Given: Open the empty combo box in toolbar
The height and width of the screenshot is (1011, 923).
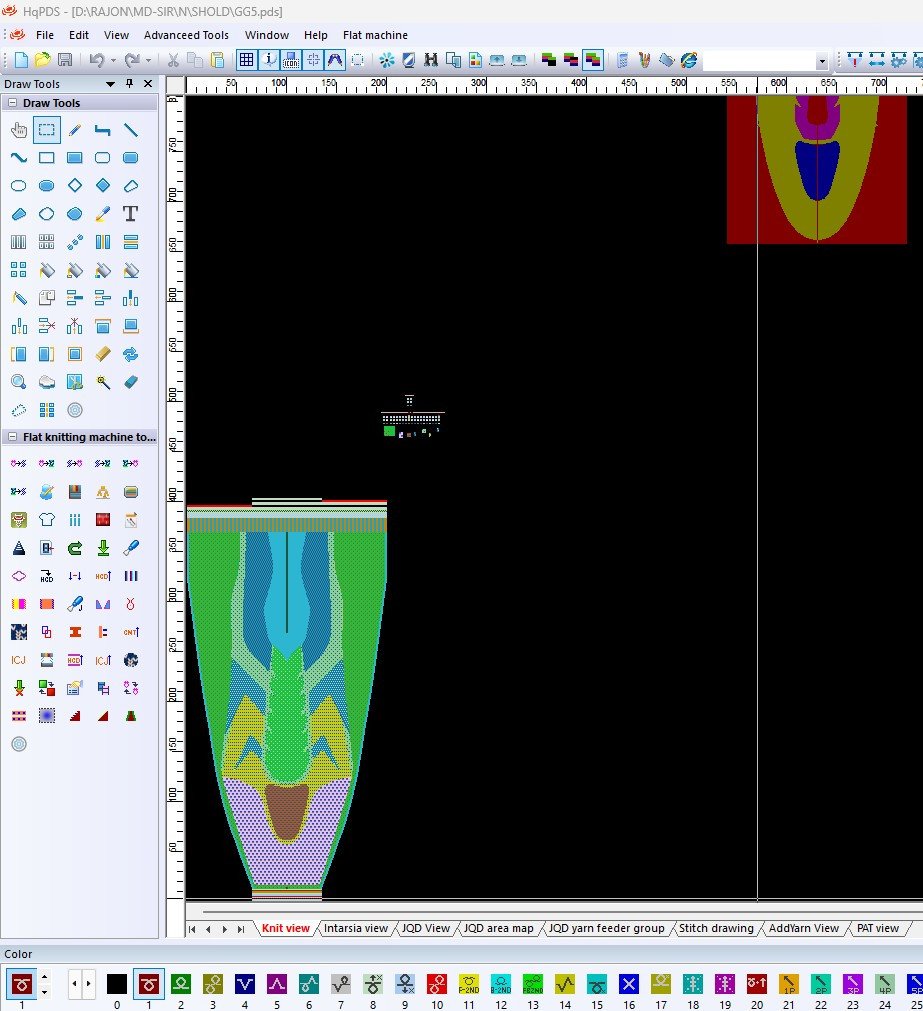Looking at the screenshot, I should pyautogui.click(x=822, y=61).
